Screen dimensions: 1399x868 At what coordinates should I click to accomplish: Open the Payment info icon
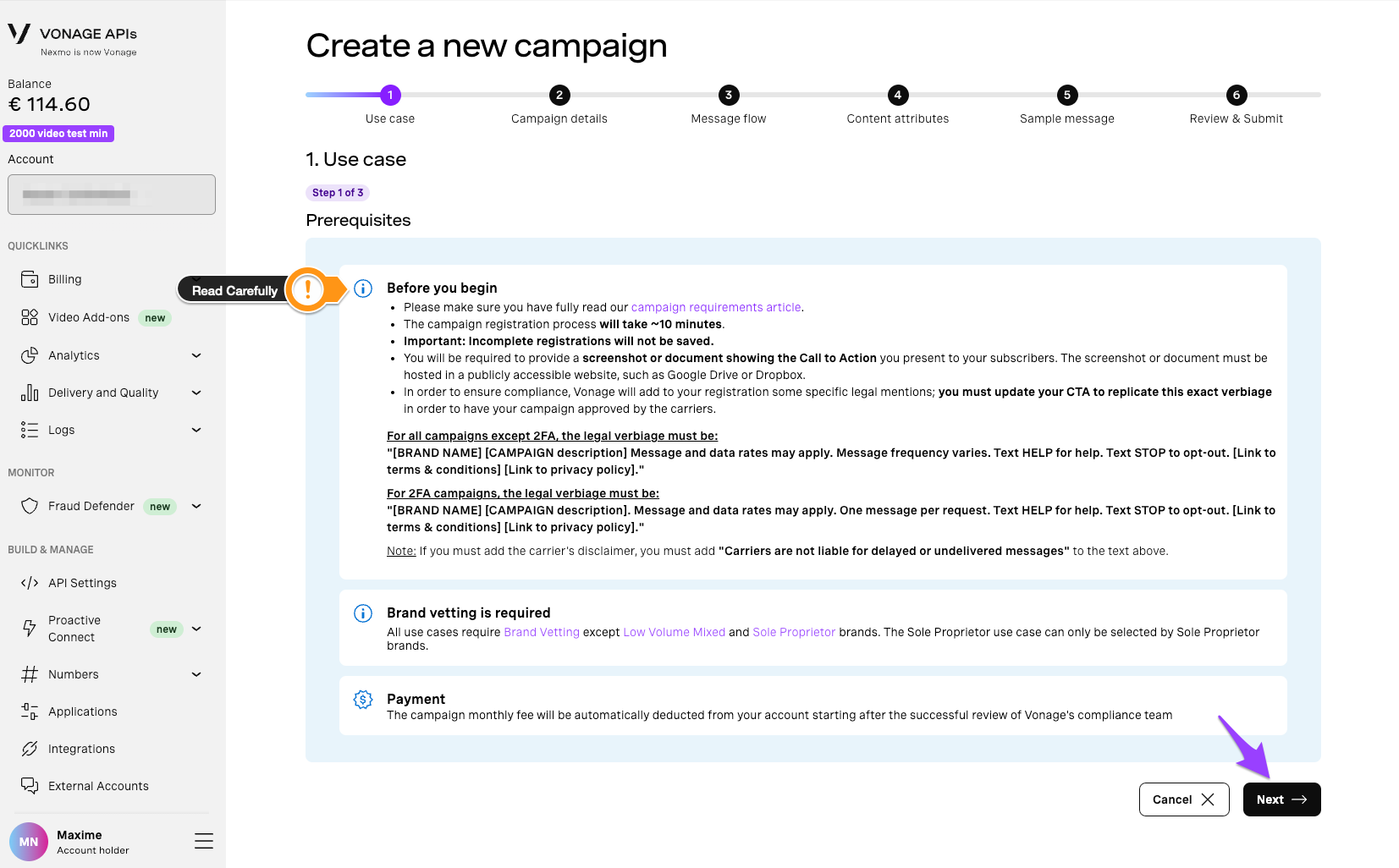click(x=362, y=700)
